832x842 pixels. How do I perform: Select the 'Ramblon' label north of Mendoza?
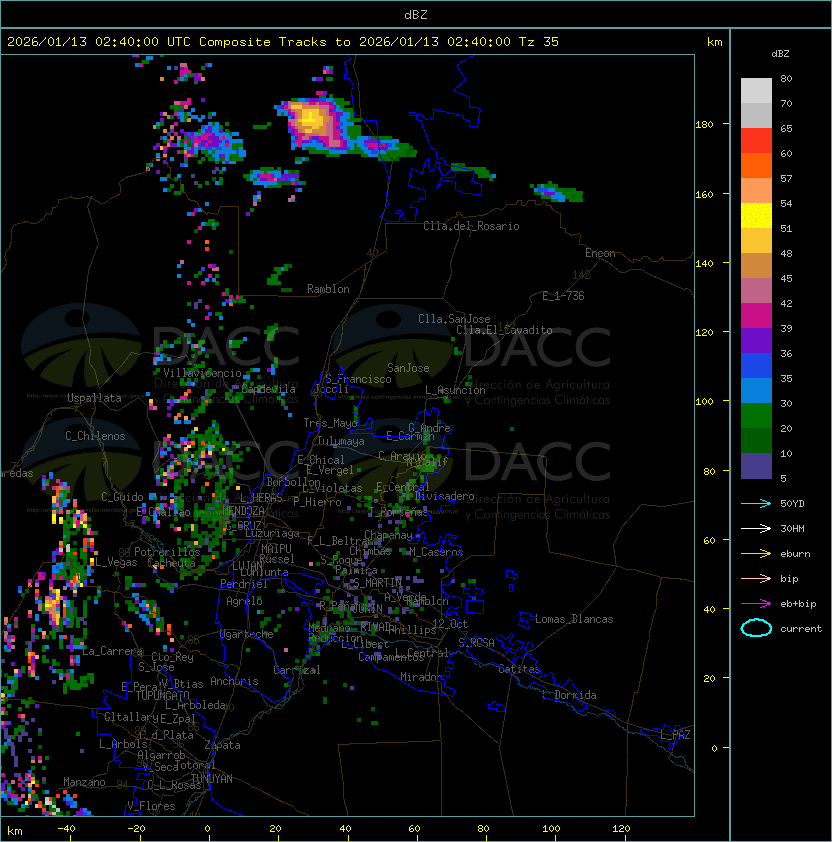[x=328, y=289]
